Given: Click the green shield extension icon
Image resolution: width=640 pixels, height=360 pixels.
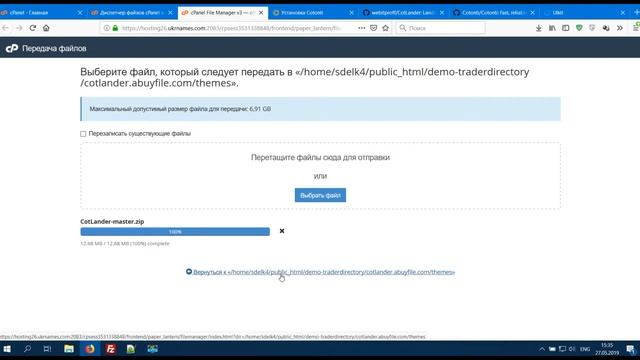Looking at the screenshot, I should (x=579, y=28).
